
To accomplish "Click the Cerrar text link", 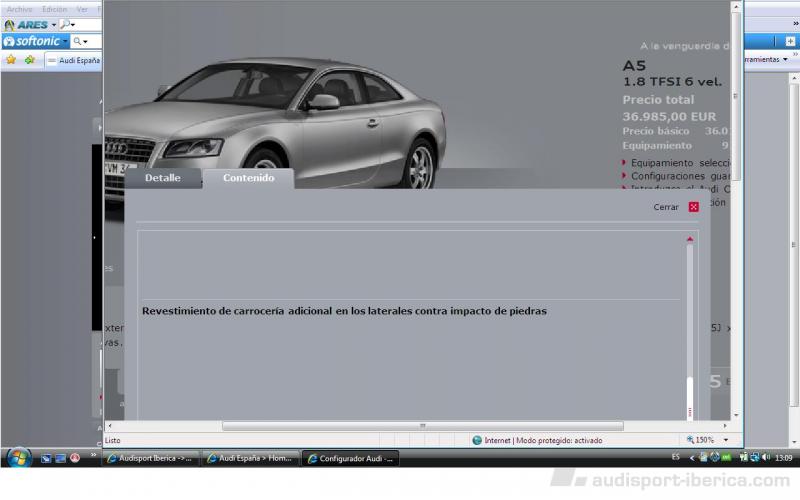I will [666, 207].
